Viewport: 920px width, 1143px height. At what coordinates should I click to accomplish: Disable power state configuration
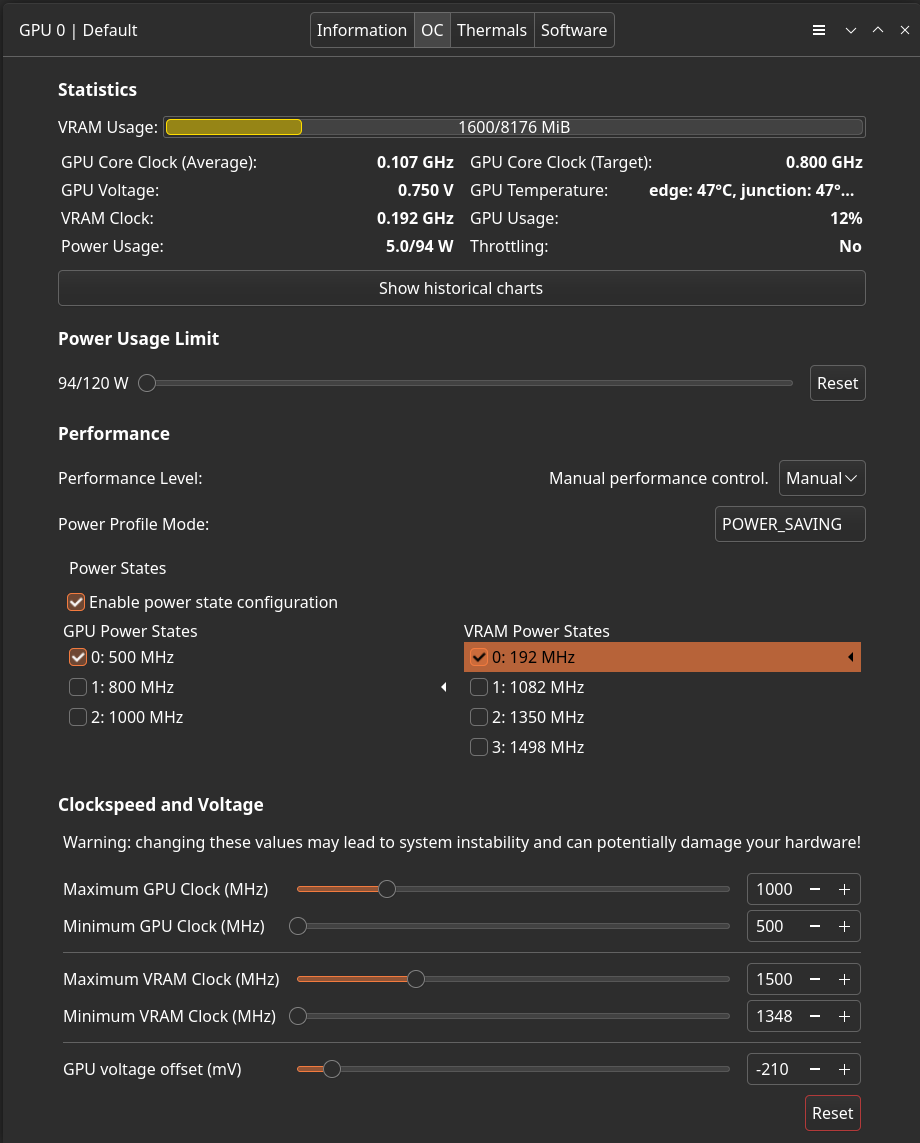point(76,602)
